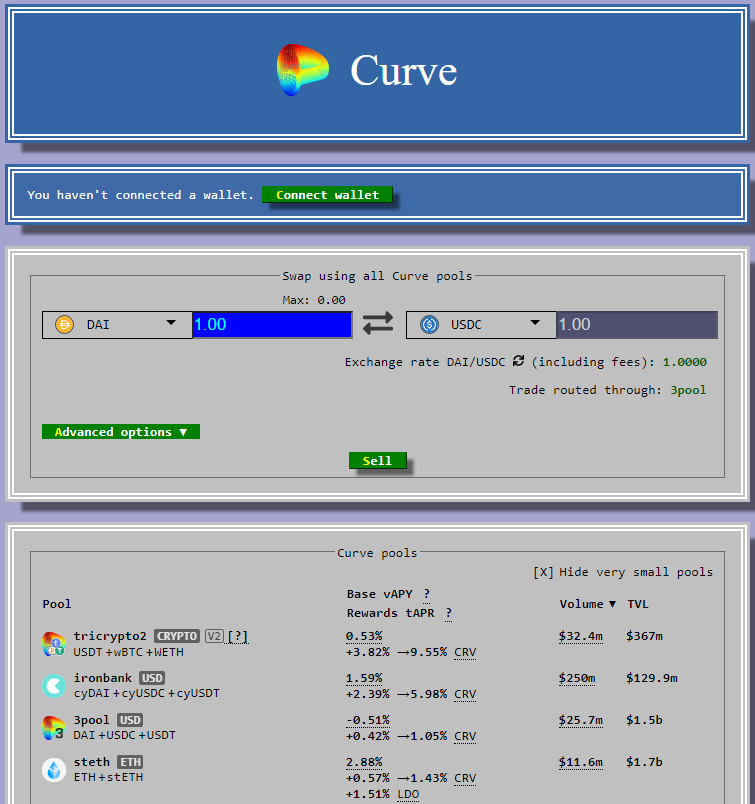Open the steth pool
This screenshot has width=755, height=804.
(x=92, y=762)
